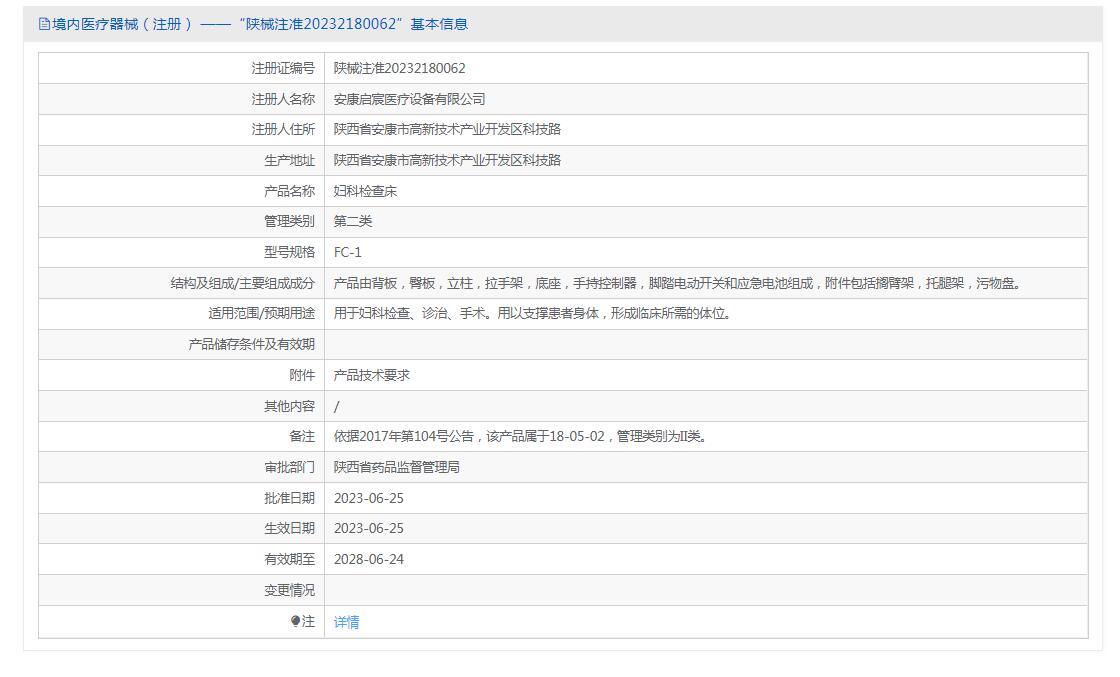Click the 批准日期 label
Screen dimensions: 1120x677
pyautogui.click(x=289, y=498)
